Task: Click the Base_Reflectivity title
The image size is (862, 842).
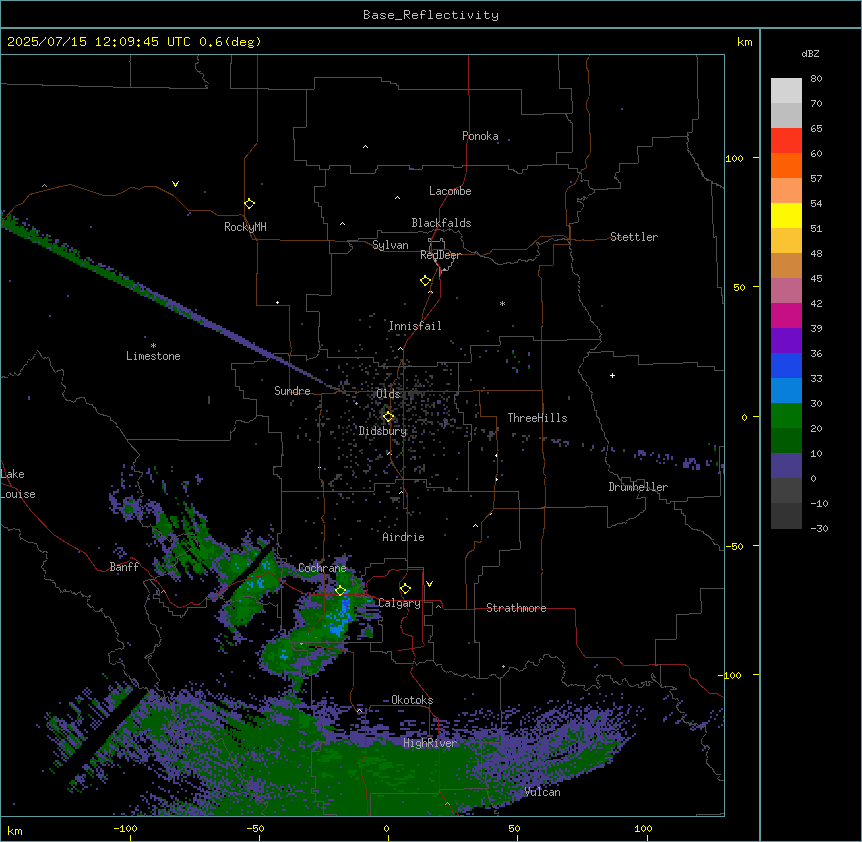Action: [x=431, y=15]
